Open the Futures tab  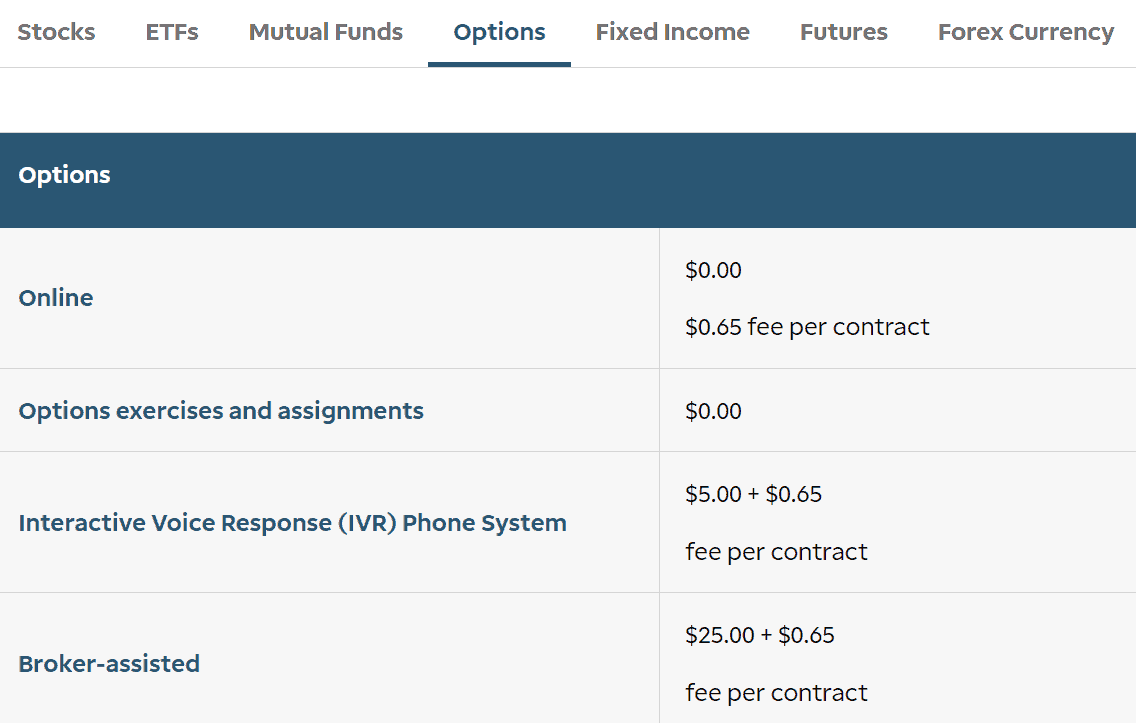(x=843, y=32)
